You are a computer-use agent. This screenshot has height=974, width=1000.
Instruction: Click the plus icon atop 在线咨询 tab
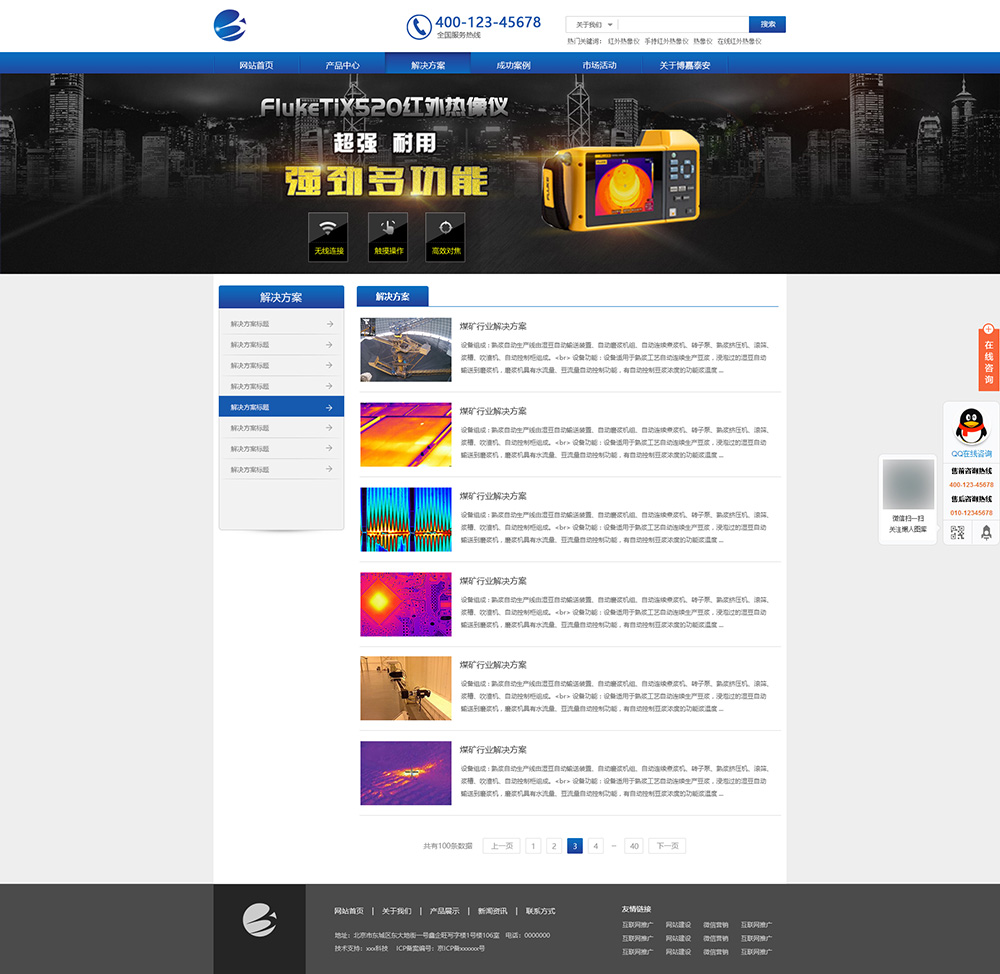[989, 329]
